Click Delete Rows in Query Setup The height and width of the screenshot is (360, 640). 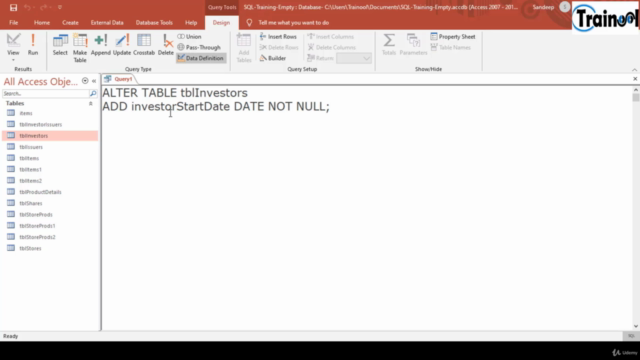(279, 47)
